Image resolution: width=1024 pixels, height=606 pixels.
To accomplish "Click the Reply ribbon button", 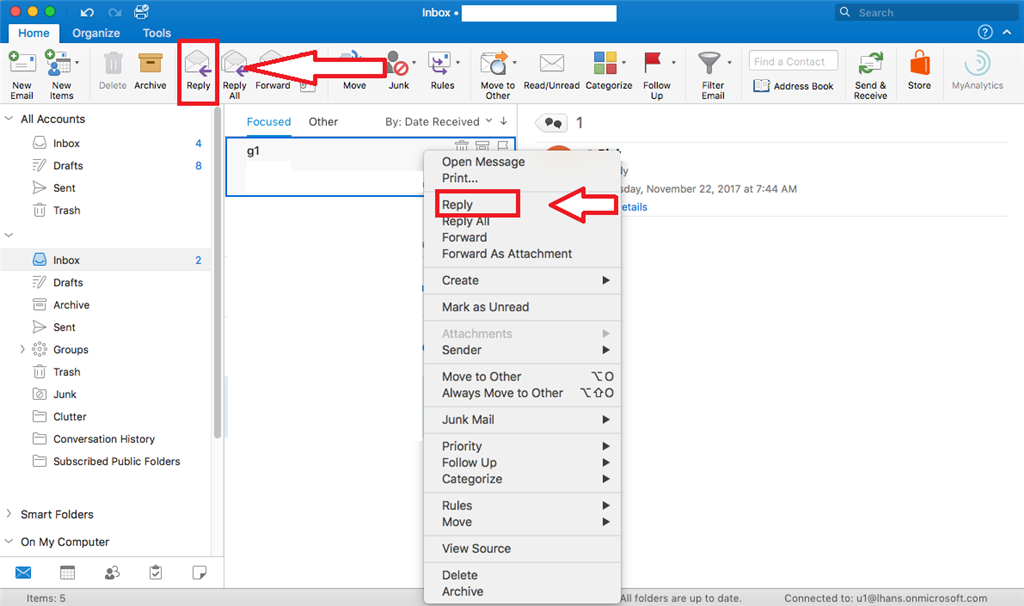I will [198, 71].
